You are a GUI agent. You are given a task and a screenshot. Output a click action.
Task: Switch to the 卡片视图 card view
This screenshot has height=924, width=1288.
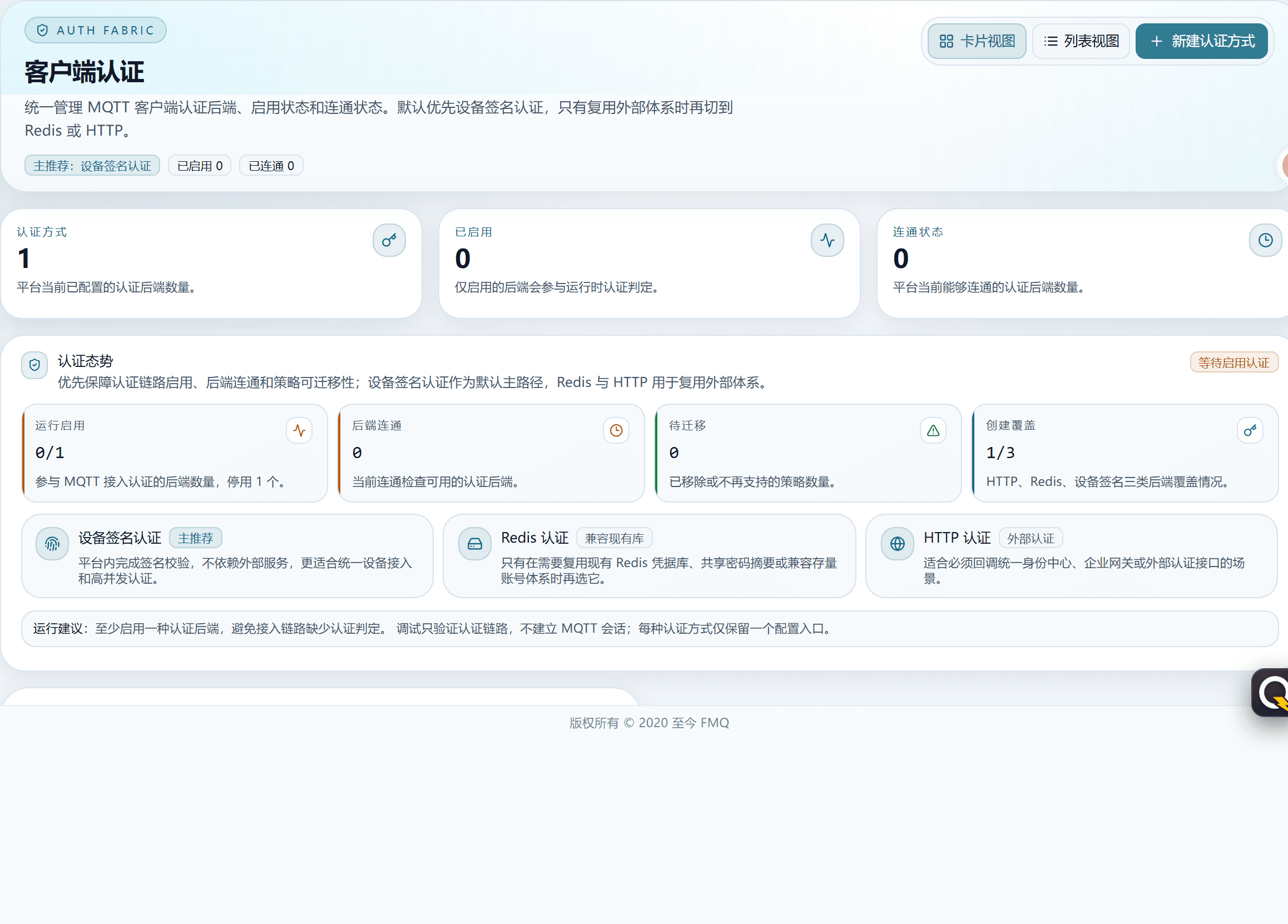pos(976,41)
